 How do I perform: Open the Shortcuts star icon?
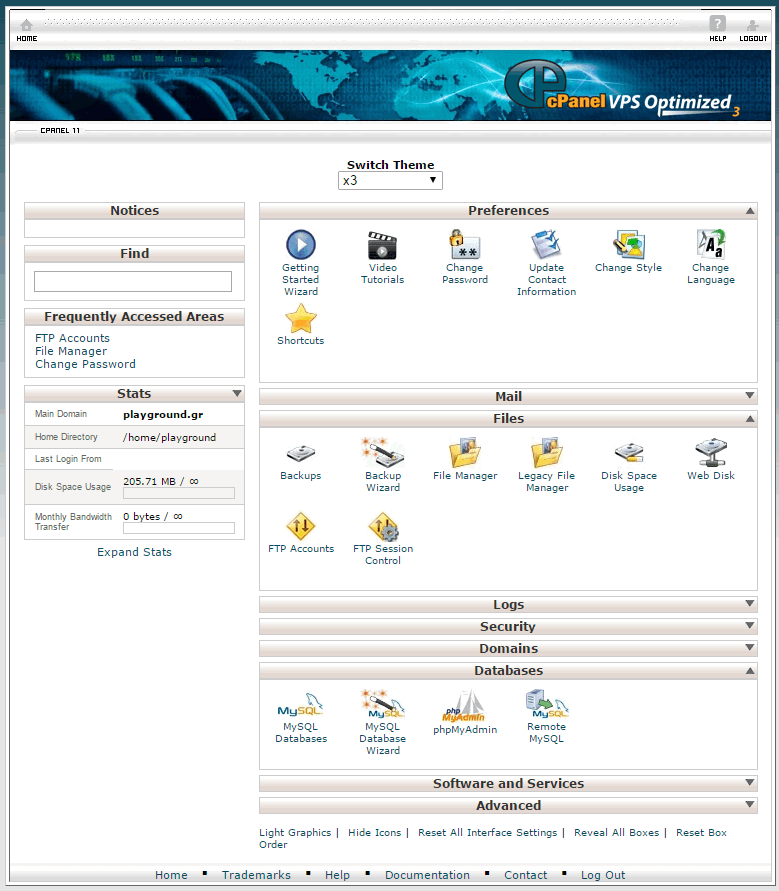pos(301,318)
